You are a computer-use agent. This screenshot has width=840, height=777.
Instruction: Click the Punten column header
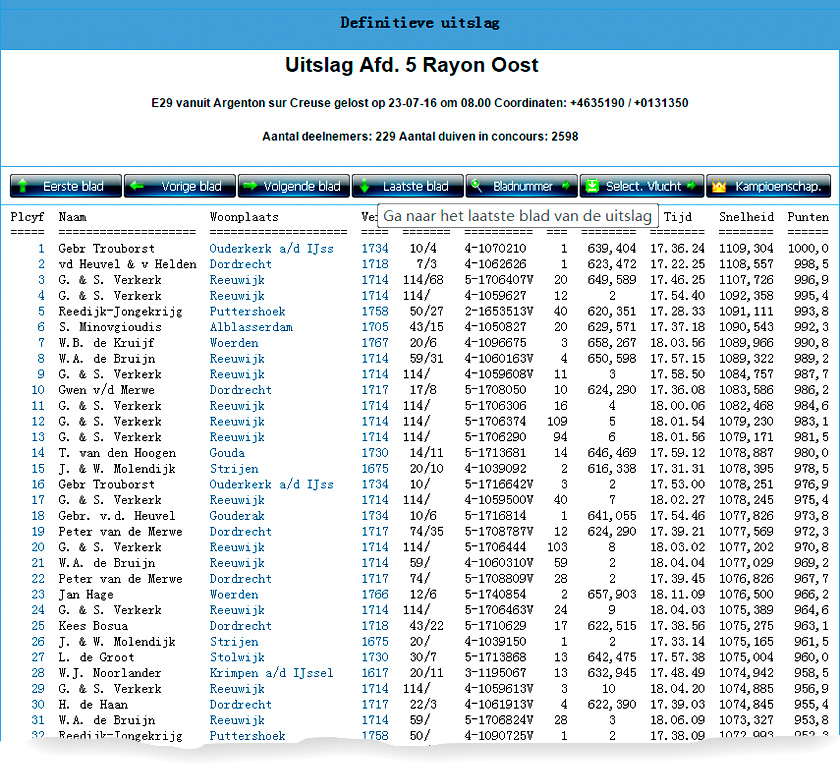click(808, 217)
